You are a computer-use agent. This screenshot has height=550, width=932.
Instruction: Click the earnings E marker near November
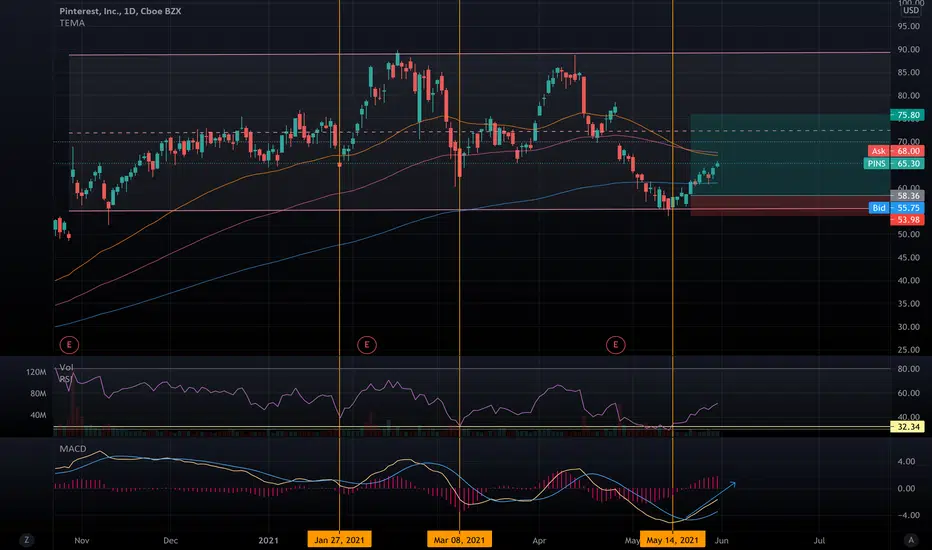[x=70, y=344]
